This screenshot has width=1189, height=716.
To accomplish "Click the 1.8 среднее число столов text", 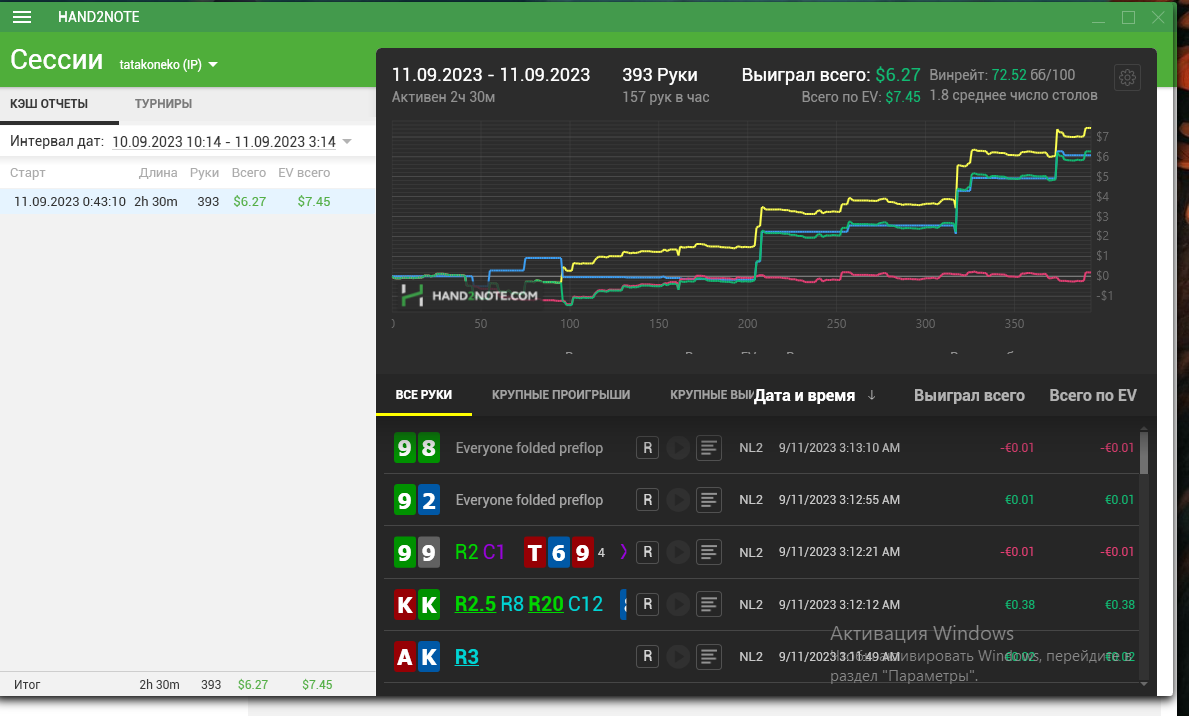I will (x=1014, y=96).
